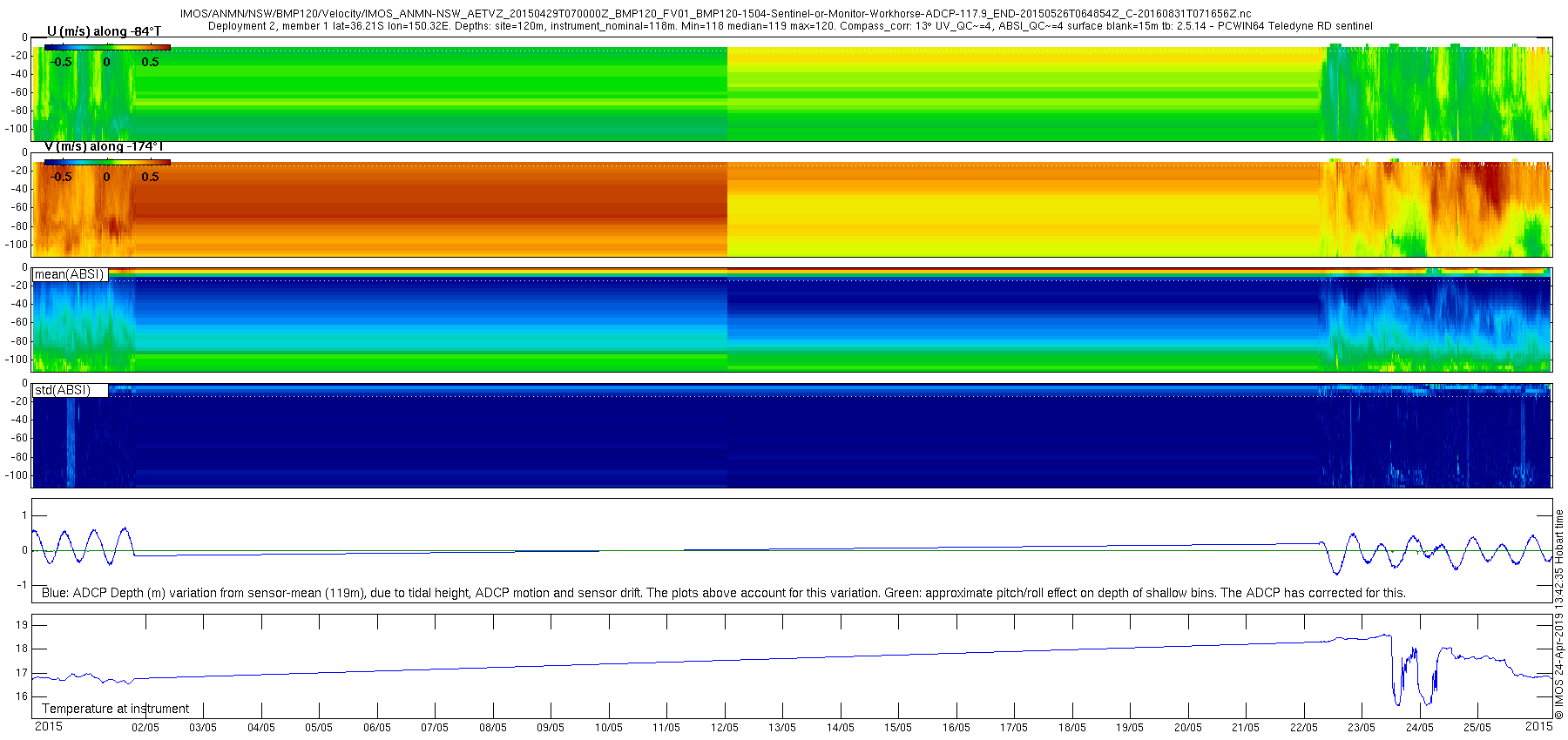Click the '-0.5' label on the V colorbar

pyautogui.click(x=61, y=177)
